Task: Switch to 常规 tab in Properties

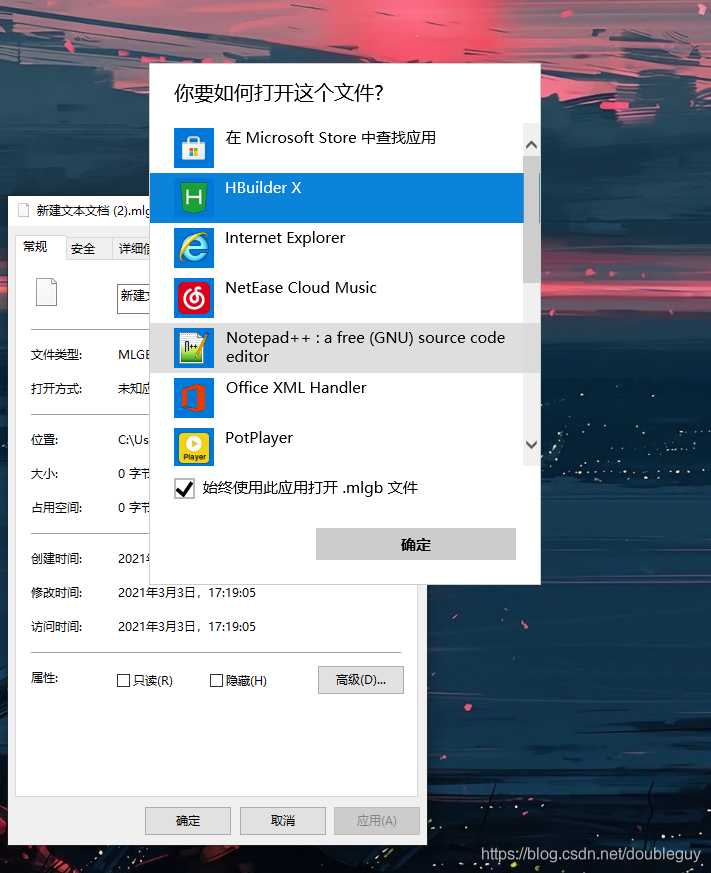Action: click(x=41, y=247)
